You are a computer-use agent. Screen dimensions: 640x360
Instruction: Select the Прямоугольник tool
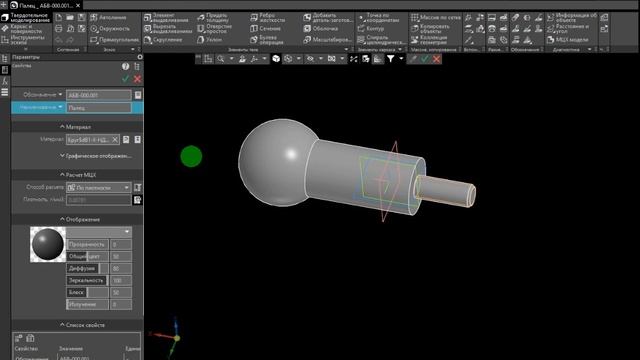pos(115,40)
